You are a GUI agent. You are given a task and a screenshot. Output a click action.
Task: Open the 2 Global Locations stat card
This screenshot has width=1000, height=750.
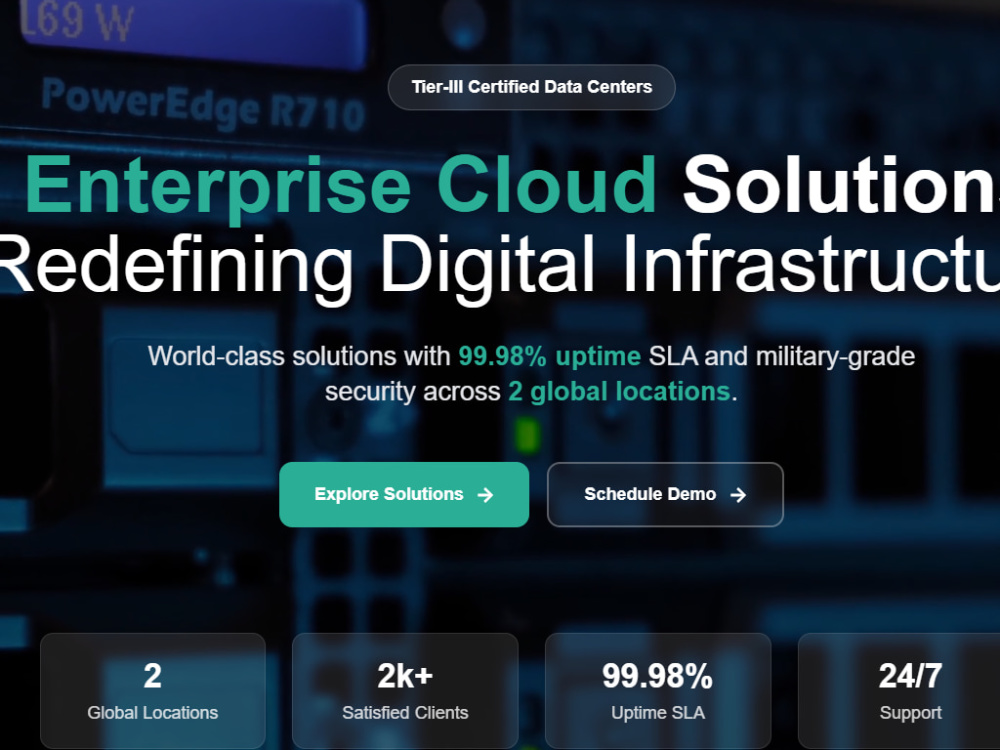click(152, 691)
